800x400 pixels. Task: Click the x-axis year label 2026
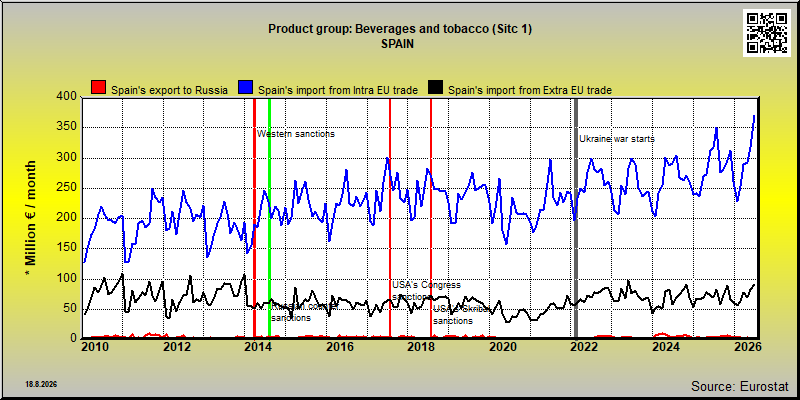[747, 347]
